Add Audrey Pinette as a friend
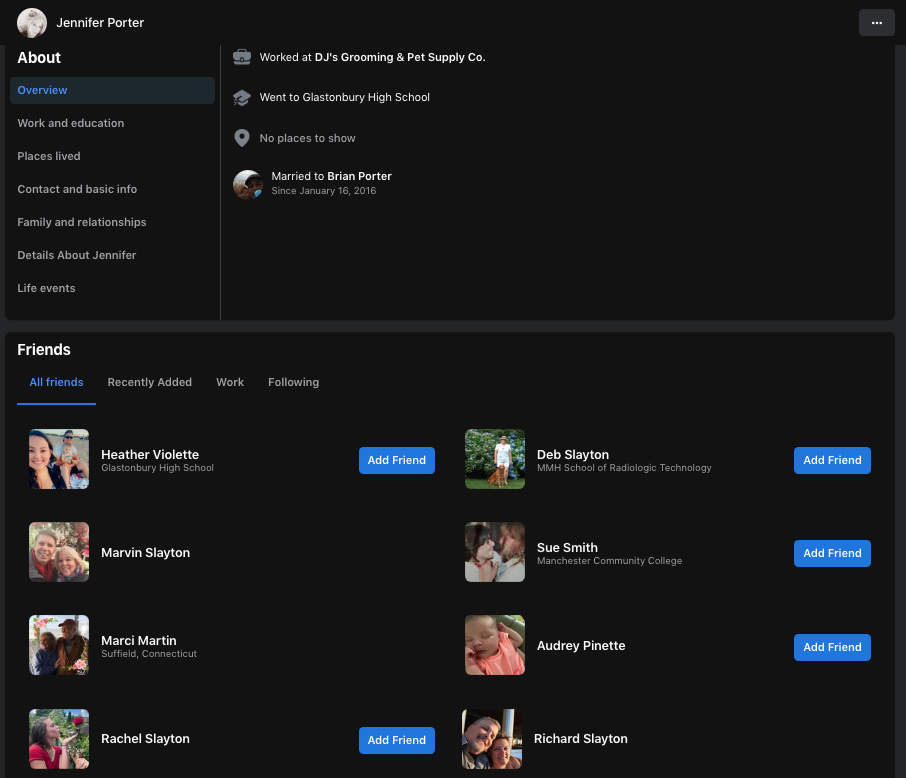906x778 pixels. (x=832, y=647)
